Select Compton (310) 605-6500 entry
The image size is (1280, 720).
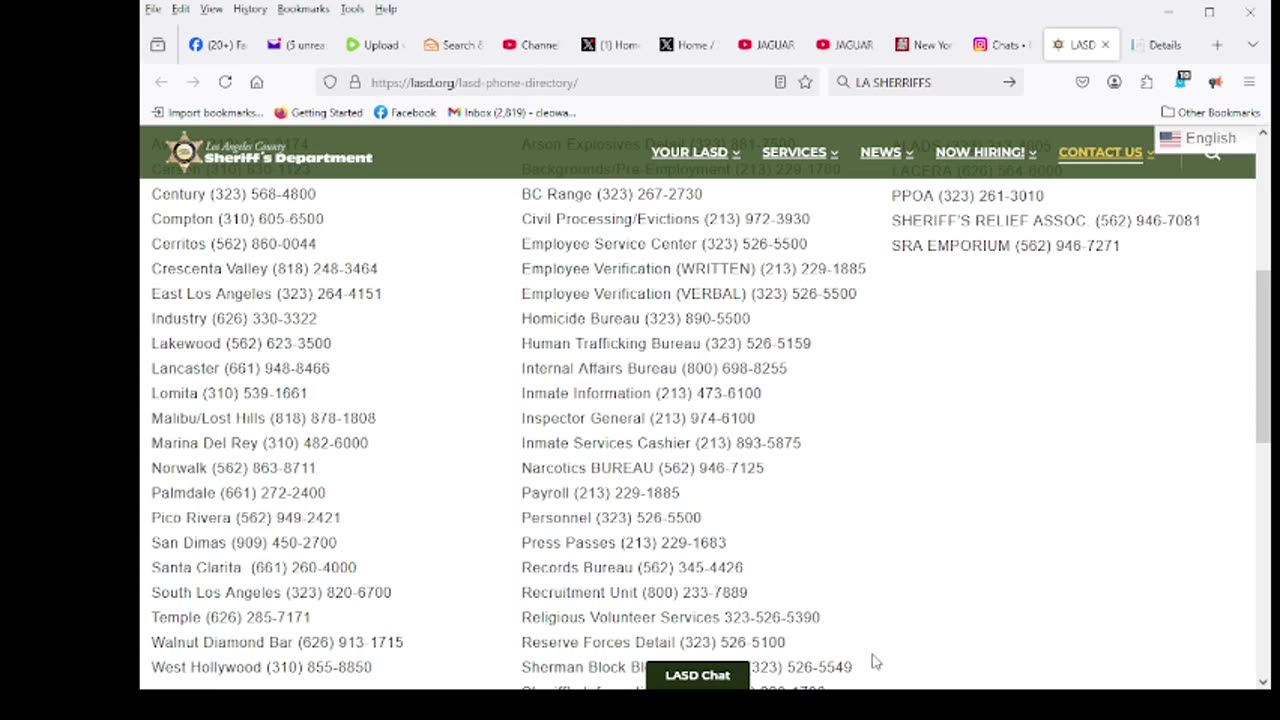click(x=237, y=219)
